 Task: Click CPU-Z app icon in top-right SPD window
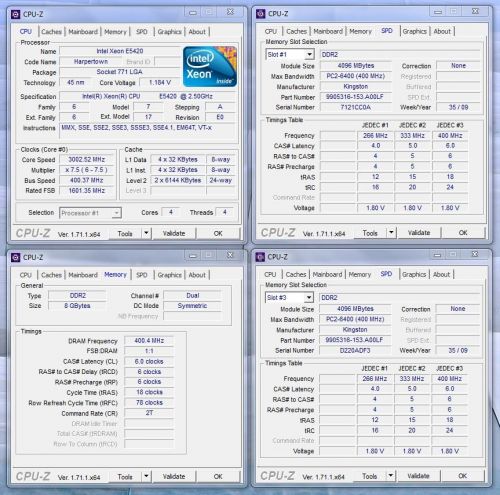point(260,14)
